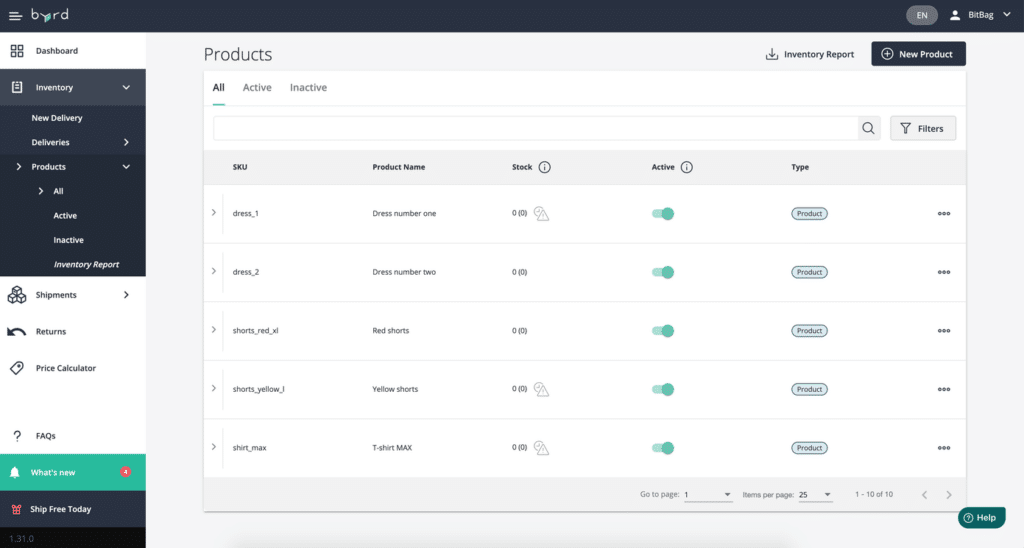Open the more options menu for dress_1
Viewport: 1024px width, 548px height.
pos(944,214)
